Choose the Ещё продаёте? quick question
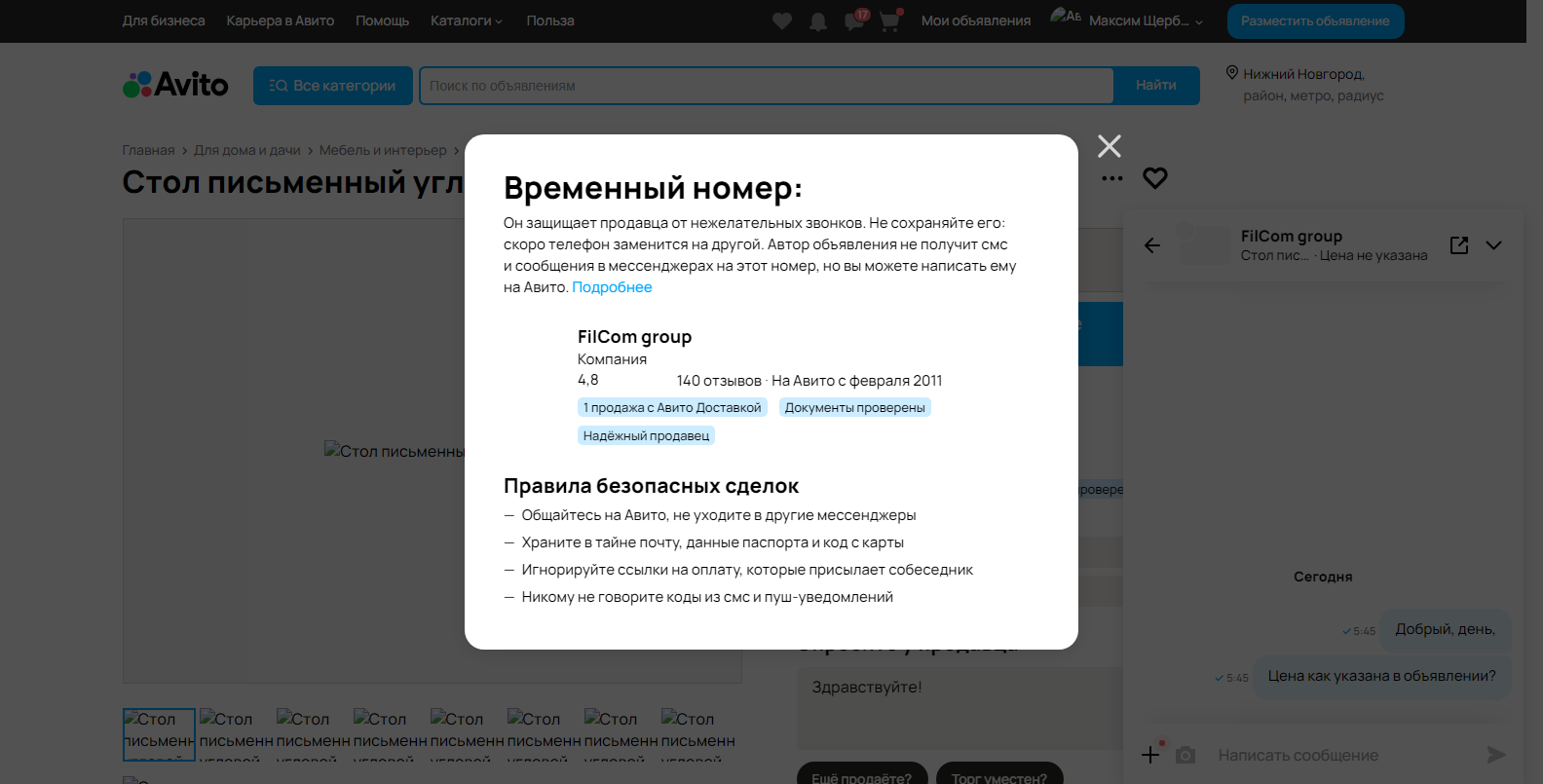Image resolution: width=1543 pixels, height=784 pixels. tap(862, 778)
